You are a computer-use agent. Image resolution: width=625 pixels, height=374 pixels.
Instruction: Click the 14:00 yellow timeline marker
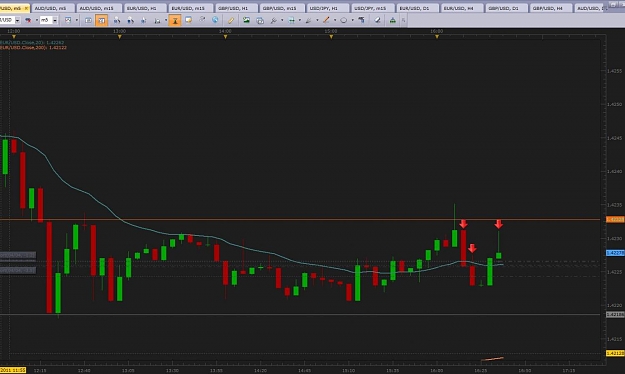225,37
